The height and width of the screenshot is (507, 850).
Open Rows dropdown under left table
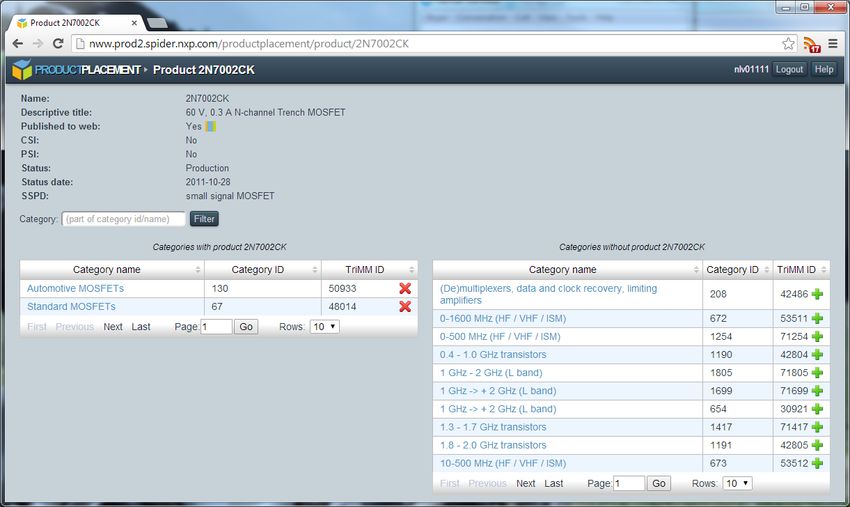[x=325, y=326]
